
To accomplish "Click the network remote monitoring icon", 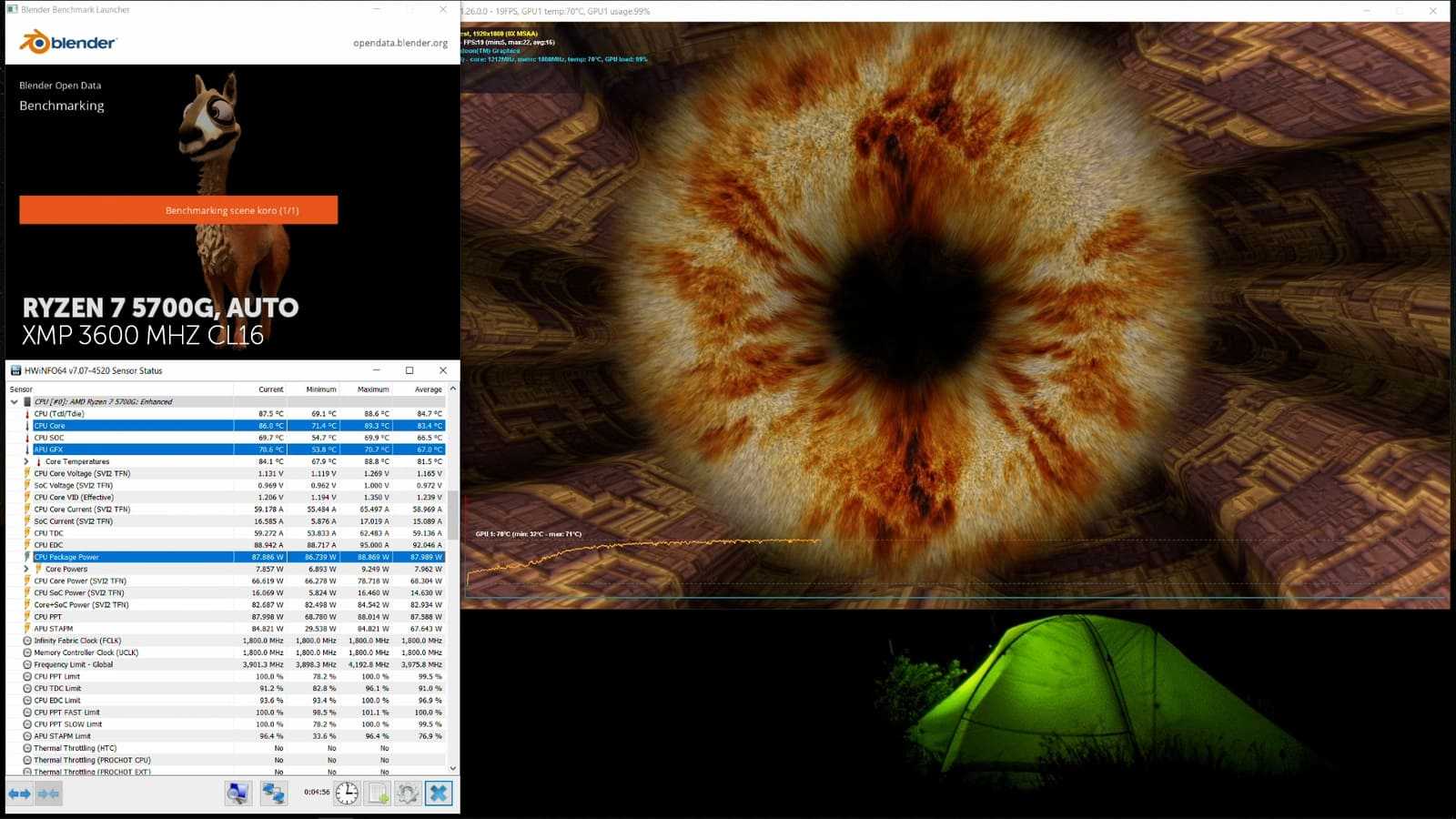I will point(273,793).
